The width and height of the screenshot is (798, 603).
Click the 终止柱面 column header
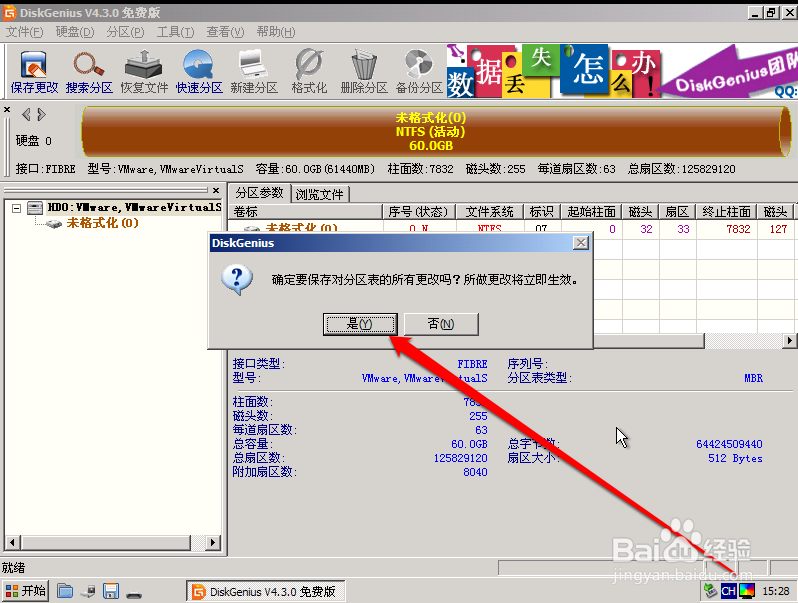726,212
